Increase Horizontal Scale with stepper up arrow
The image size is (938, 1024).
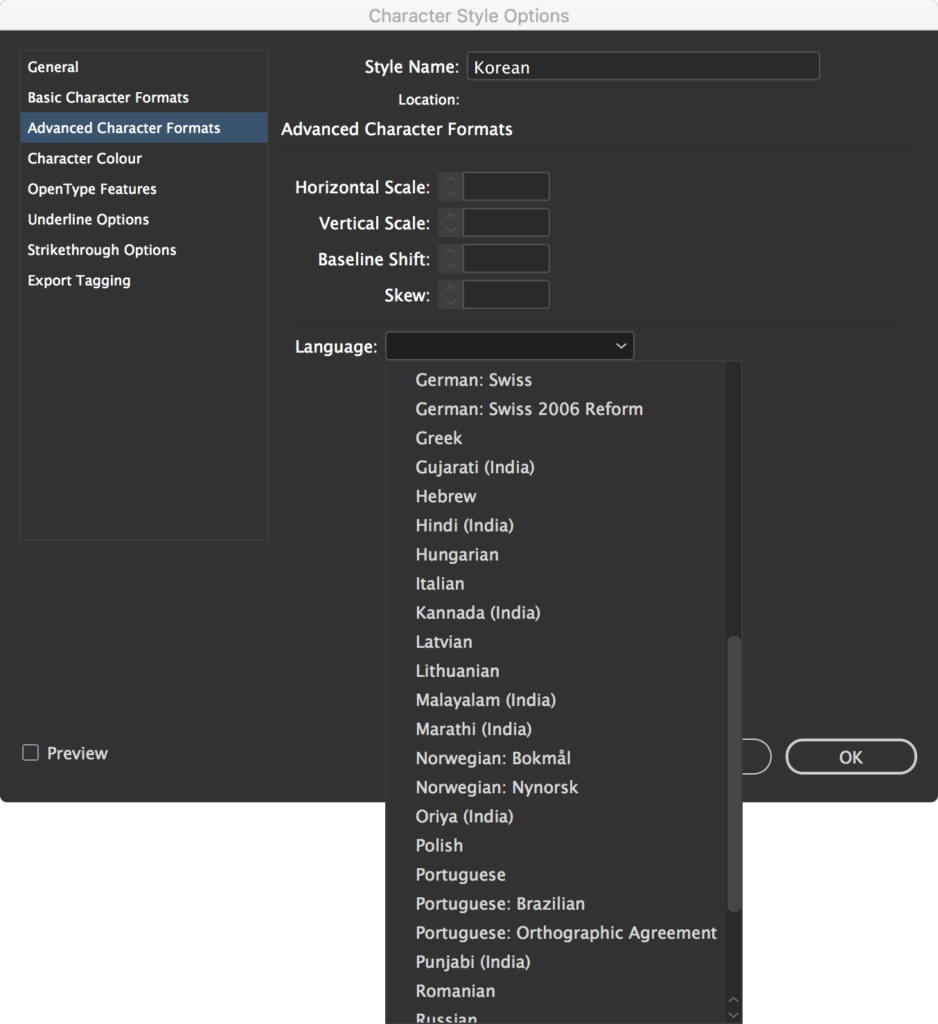click(450, 180)
